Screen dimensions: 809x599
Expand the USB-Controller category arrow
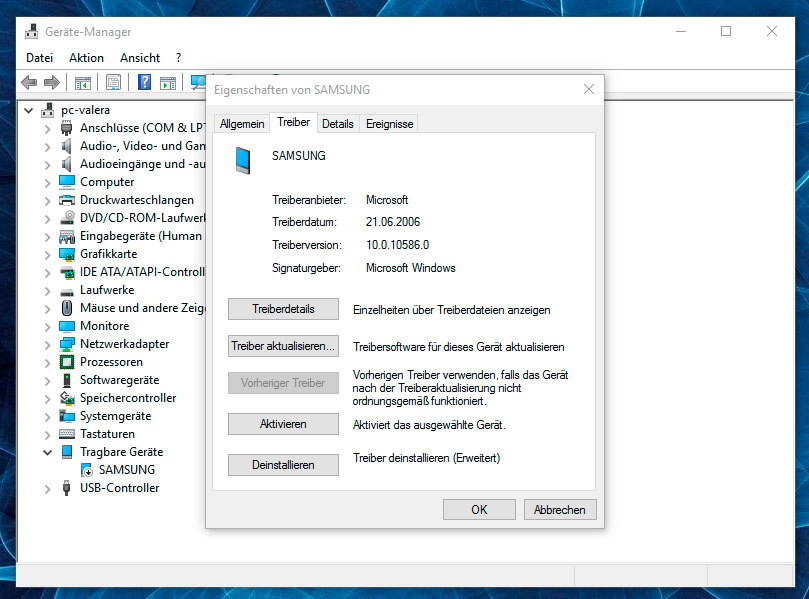pyautogui.click(x=47, y=489)
